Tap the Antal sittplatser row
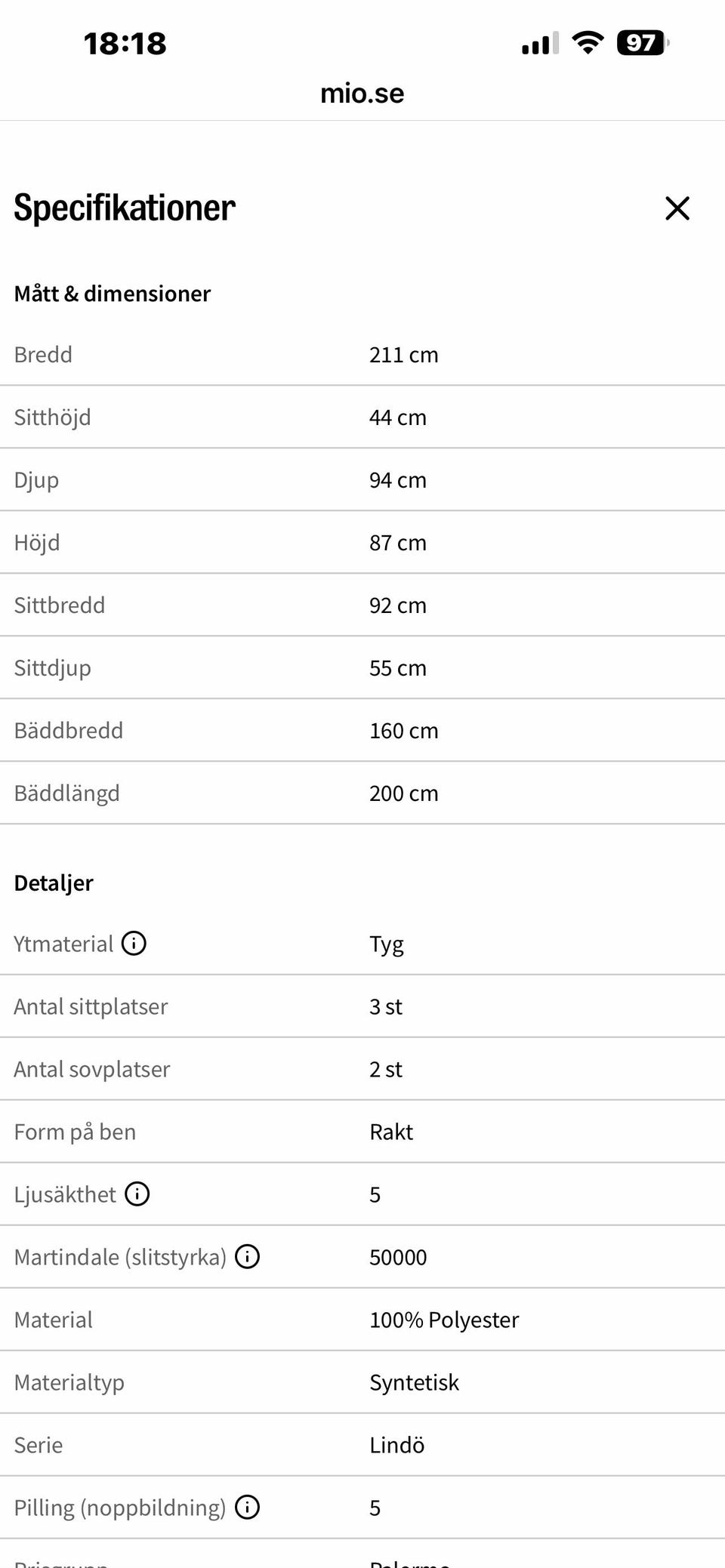 point(362,1006)
